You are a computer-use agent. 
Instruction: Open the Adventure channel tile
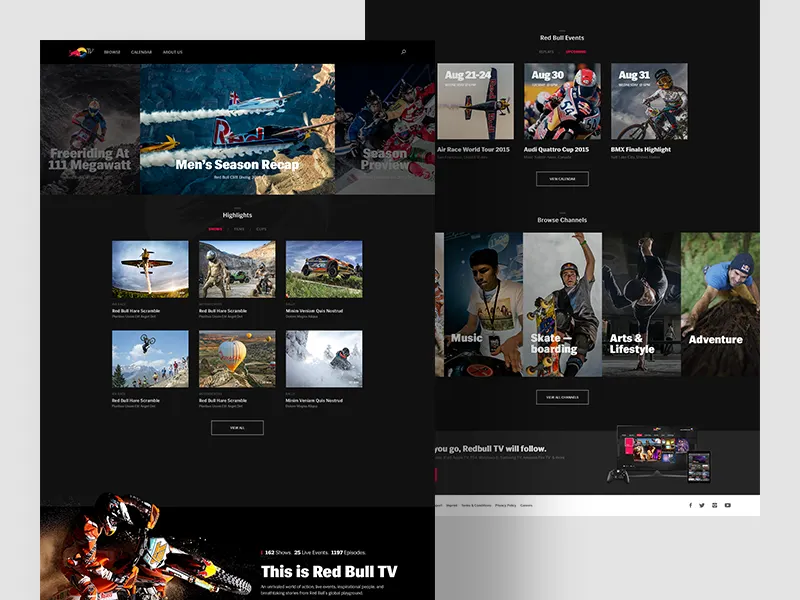click(720, 305)
